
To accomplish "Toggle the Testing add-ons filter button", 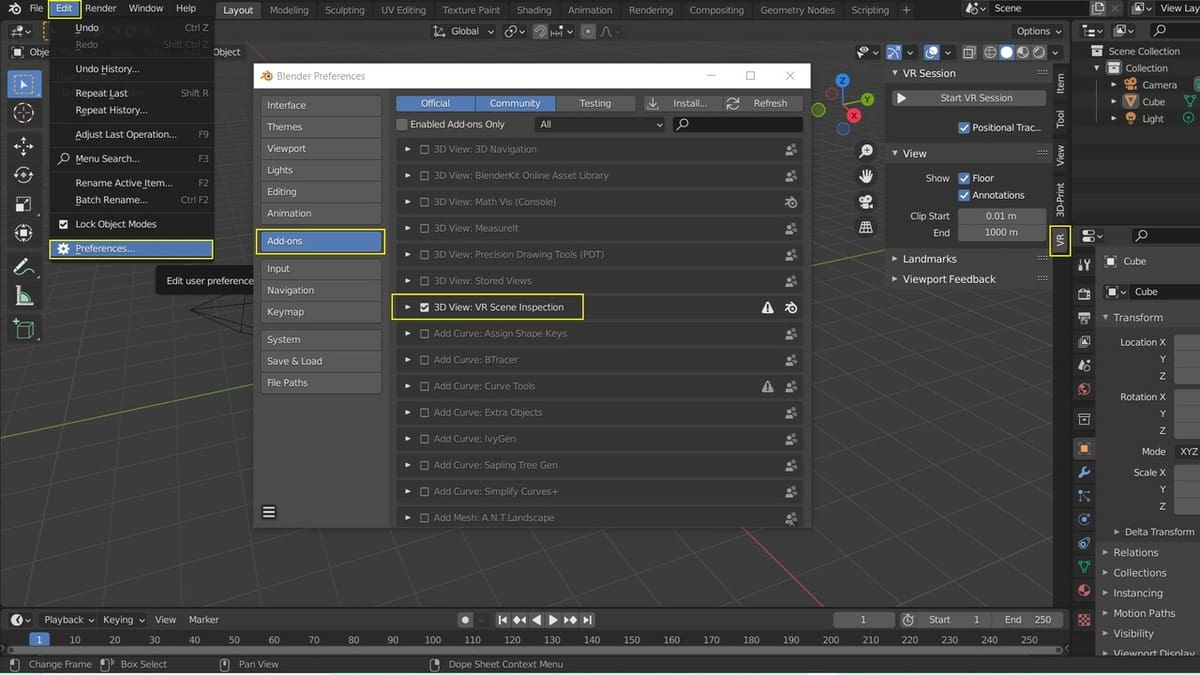I will [x=595, y=103].
